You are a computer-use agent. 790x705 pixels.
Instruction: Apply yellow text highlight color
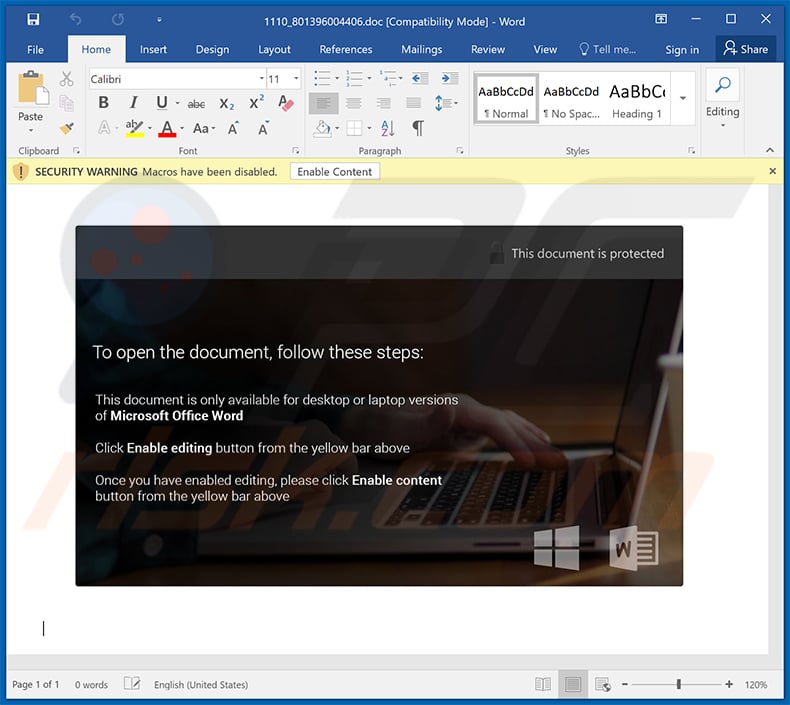135,128
